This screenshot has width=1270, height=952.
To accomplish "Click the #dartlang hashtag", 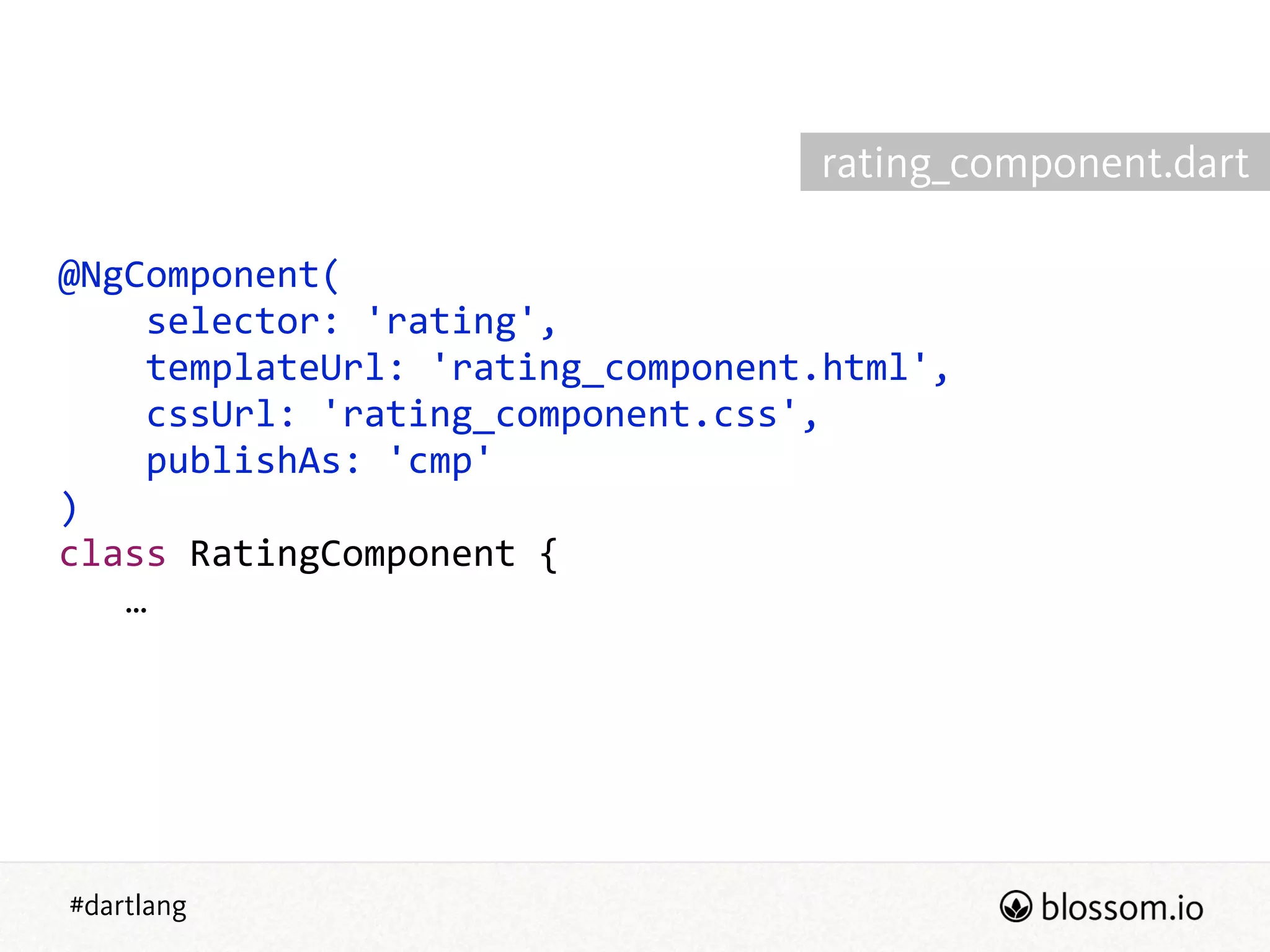I will [128, 907].
